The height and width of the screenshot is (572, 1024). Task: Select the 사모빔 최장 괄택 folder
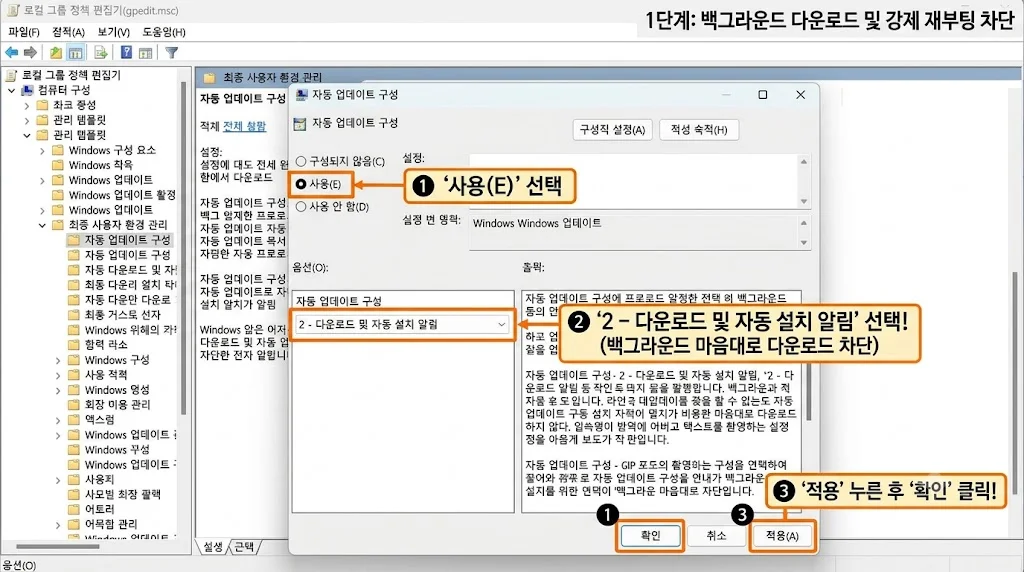[122, 494]
